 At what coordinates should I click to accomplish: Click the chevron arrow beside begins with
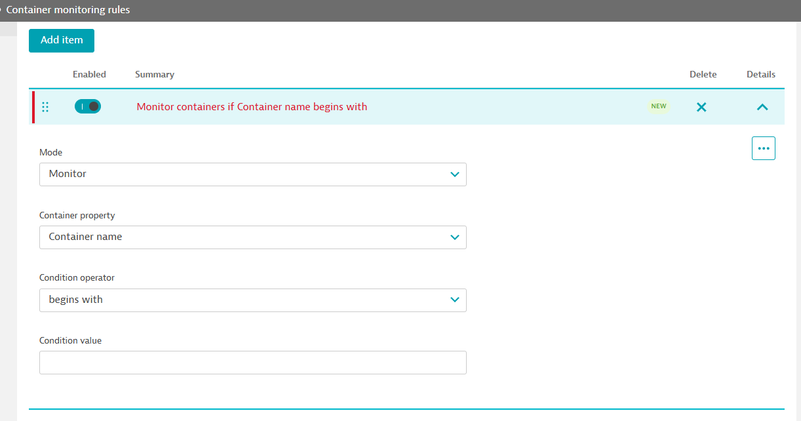coord(455,300)
